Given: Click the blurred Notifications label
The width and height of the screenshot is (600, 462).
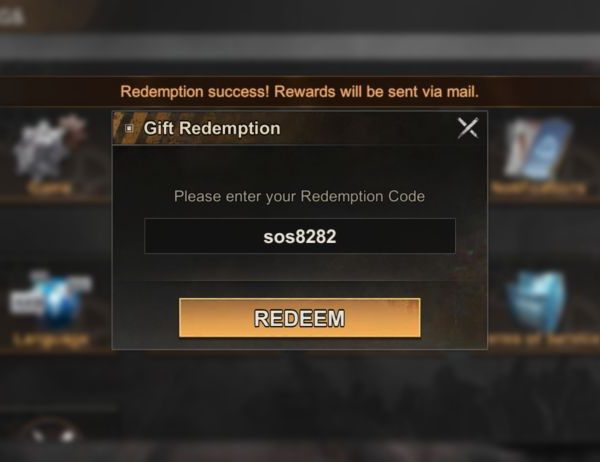Looking at the screenshot, I should (539, 188).
